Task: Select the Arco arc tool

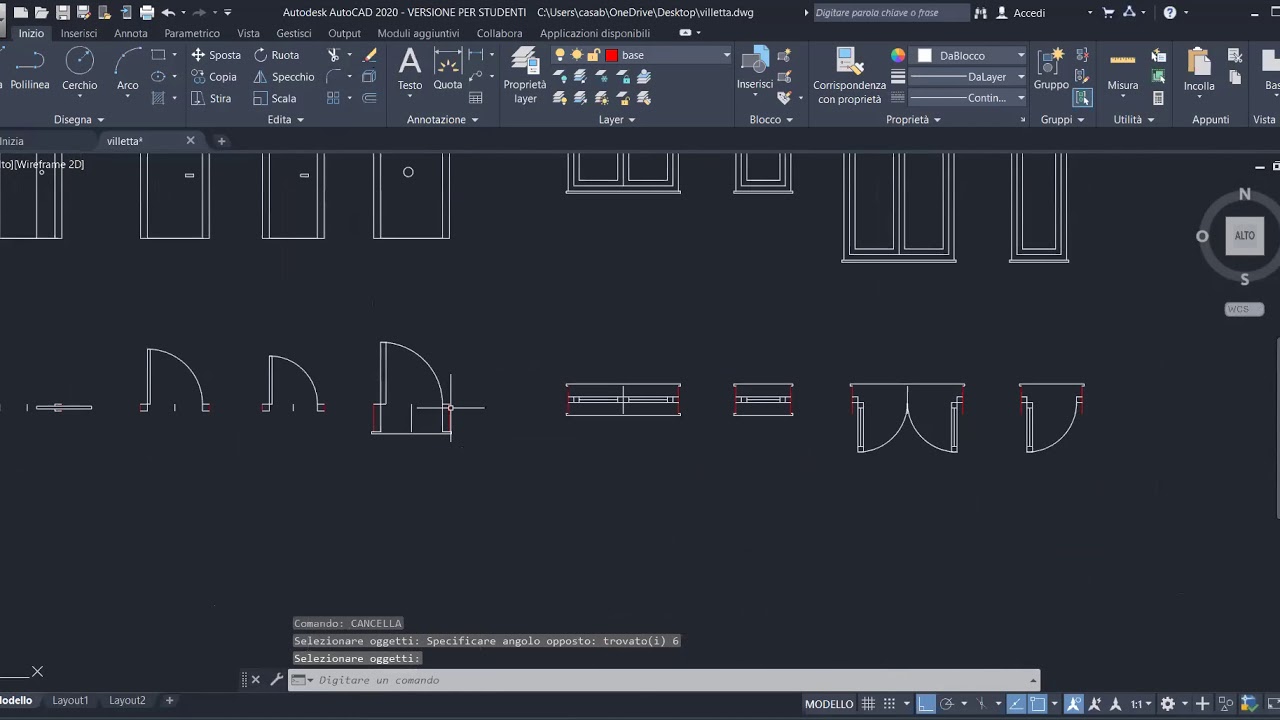Action: point(128,70)
